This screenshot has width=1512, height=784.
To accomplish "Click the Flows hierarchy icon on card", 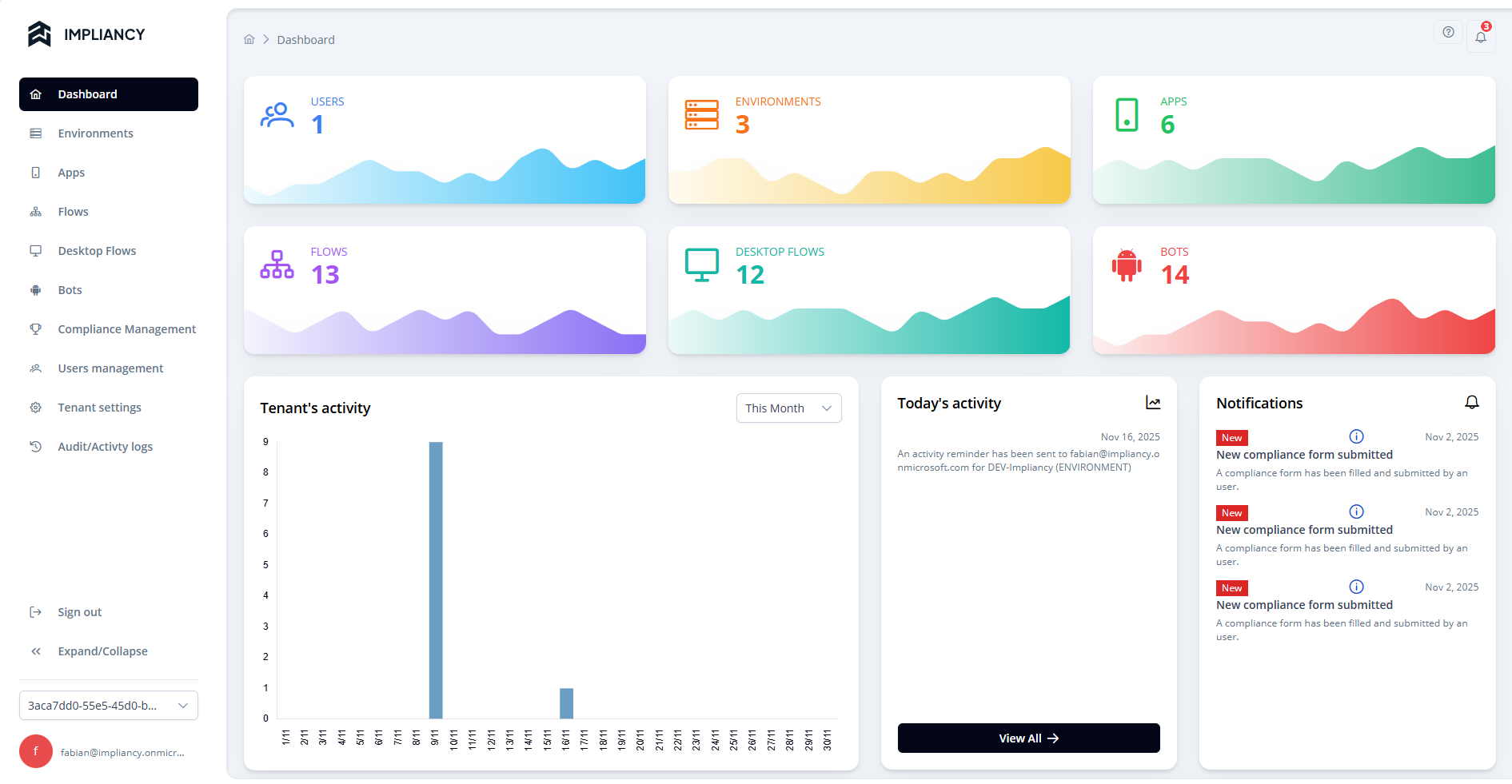I will [x=277, y=265].
